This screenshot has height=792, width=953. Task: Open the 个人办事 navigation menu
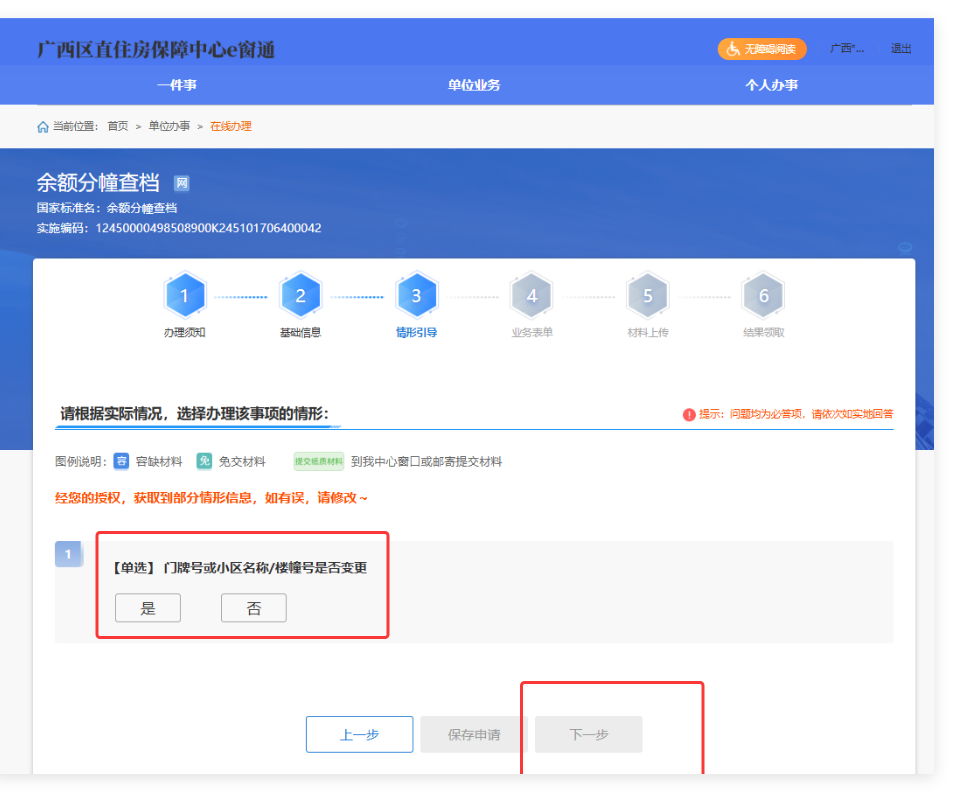pyautogui.click(x=771, y=85)
